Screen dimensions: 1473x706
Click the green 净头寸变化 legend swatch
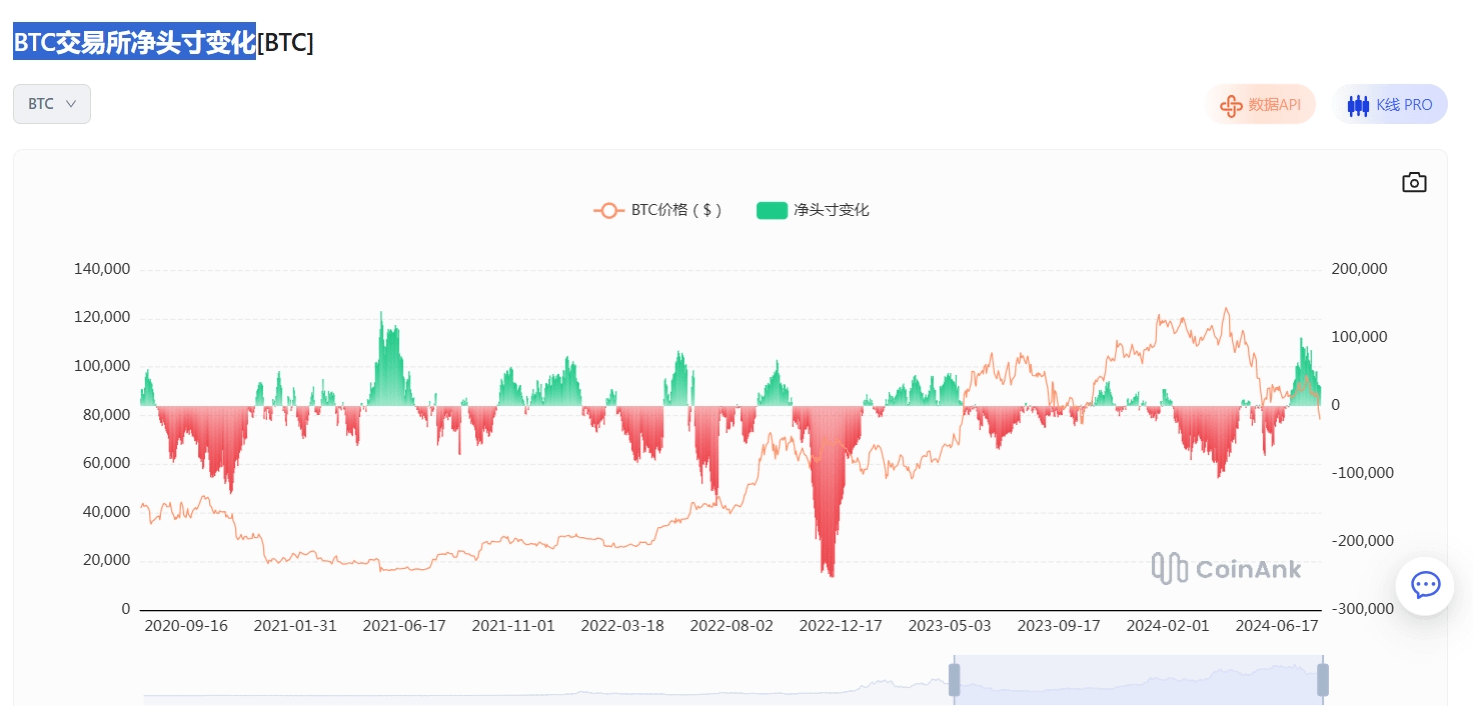(x=772, y=210)
